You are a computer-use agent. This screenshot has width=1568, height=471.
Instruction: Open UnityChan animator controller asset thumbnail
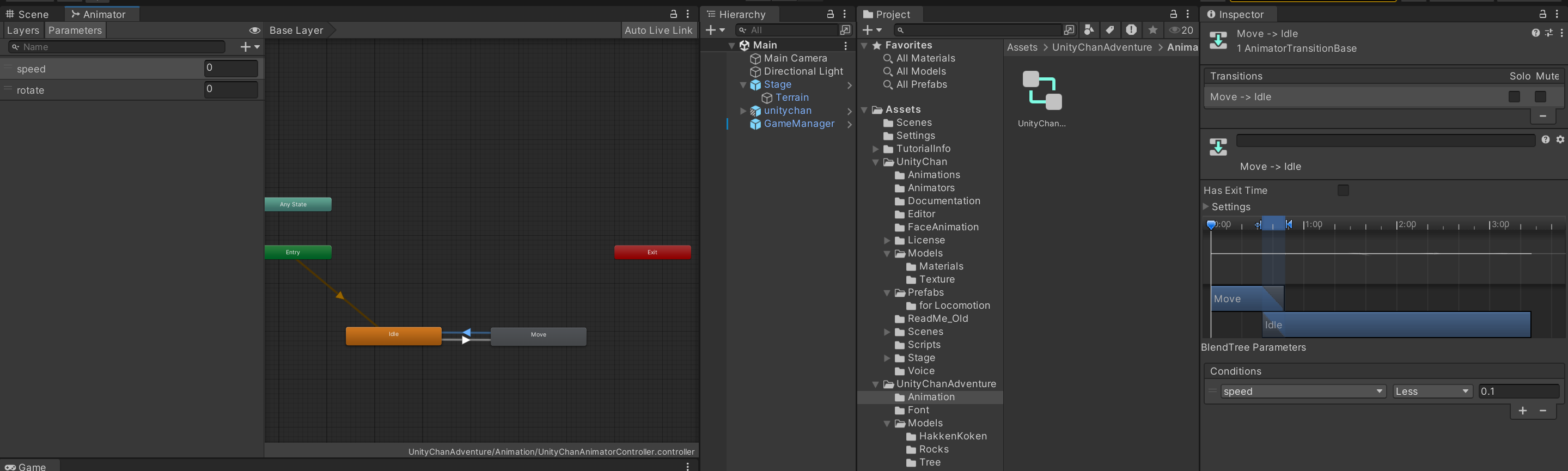pyautogui.click(x=1041, y=91)
